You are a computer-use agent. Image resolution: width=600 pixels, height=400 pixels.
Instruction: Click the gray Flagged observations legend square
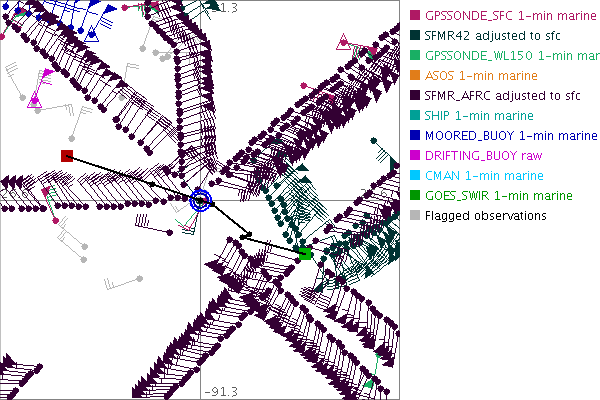click(416, 215)
